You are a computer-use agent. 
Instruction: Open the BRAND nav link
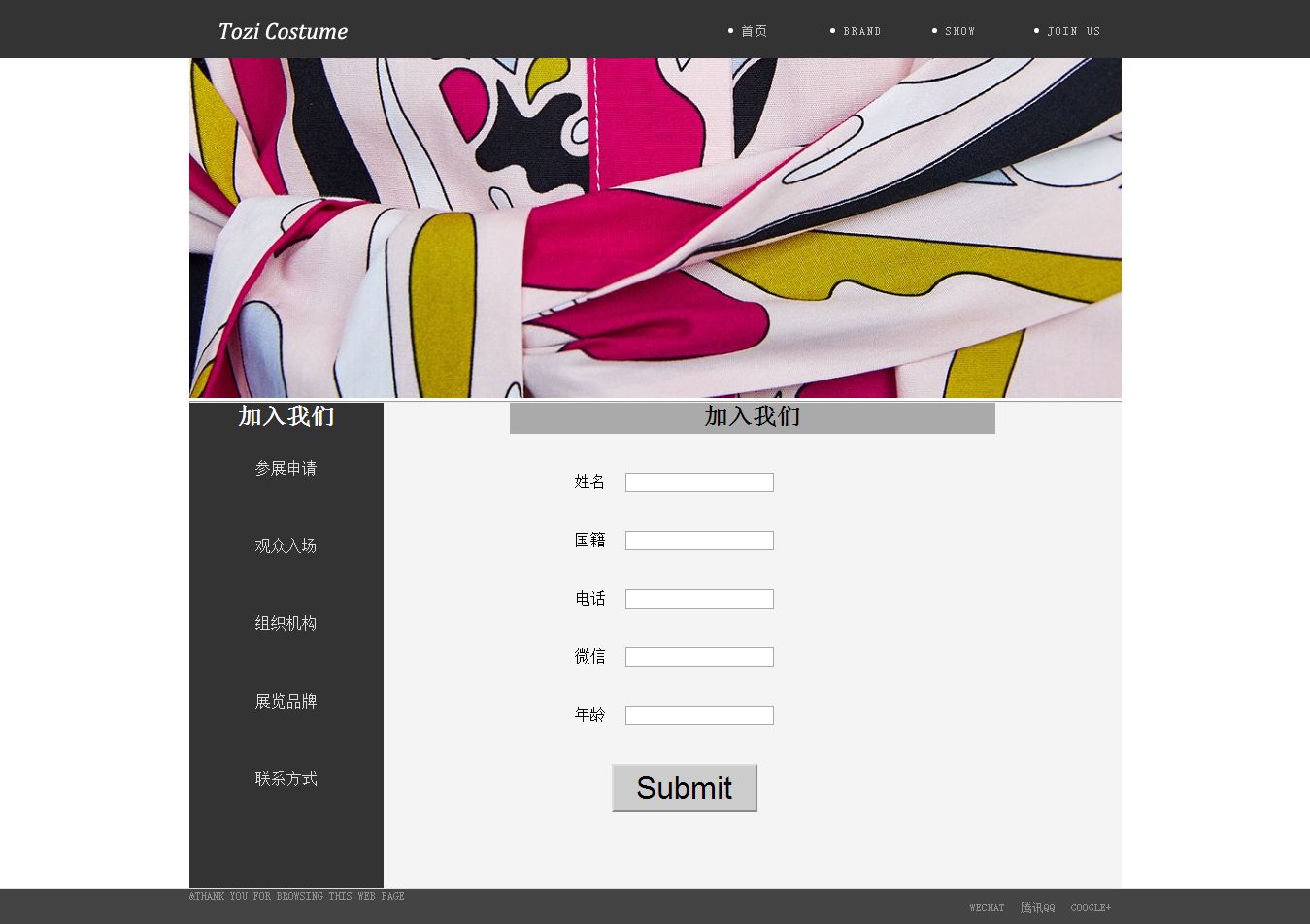click(x=861, y=31)
